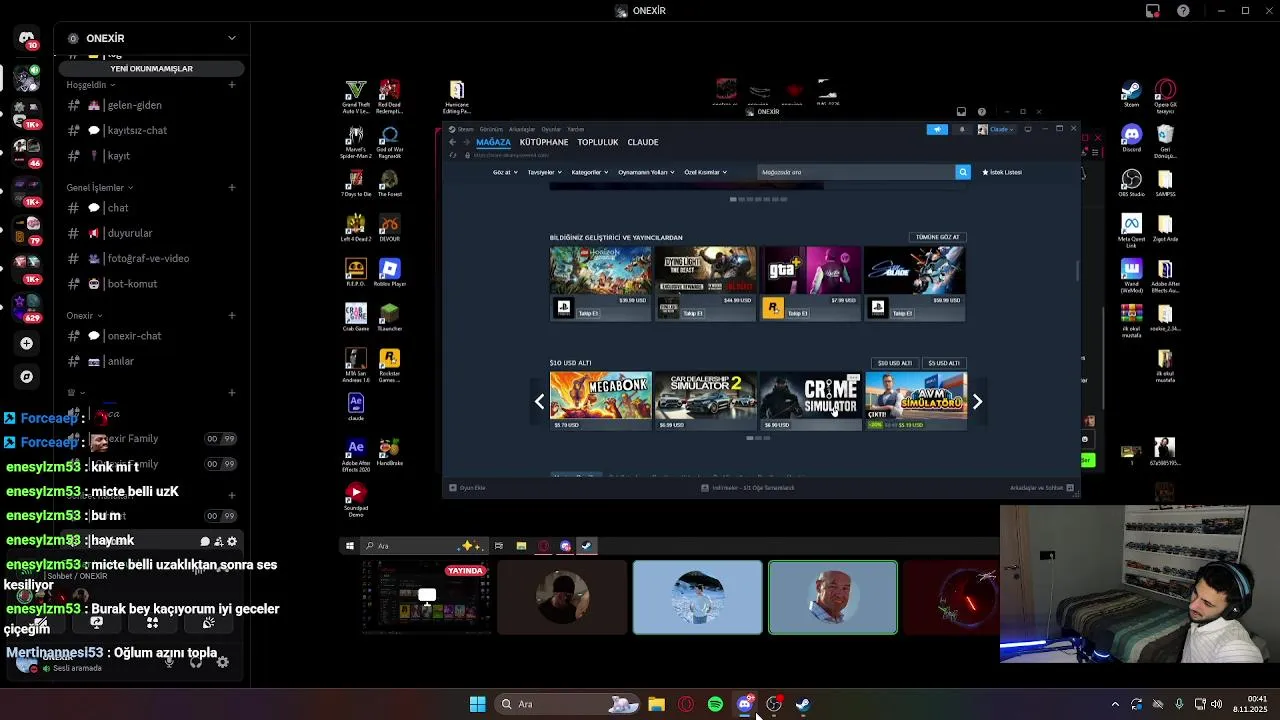
Task: Select 7 Days to Die desktop icon
Action: pyautogui.click(x=356, y=184)
